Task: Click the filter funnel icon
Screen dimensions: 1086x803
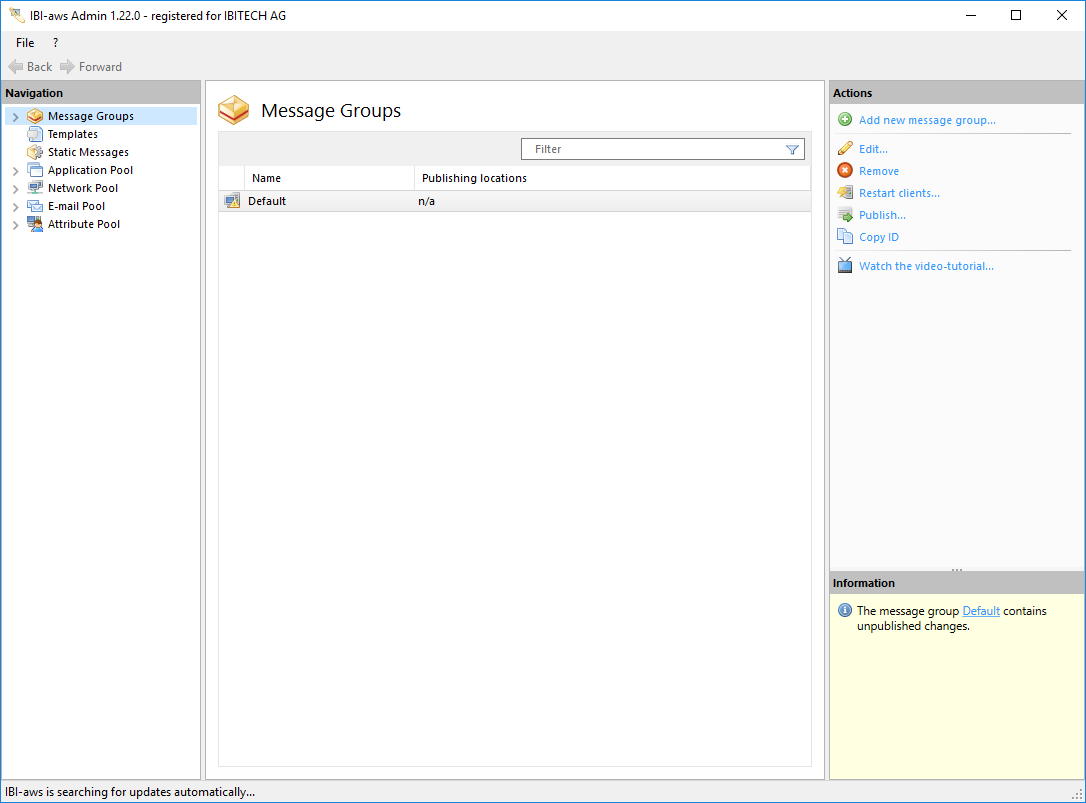Action: (792, 149)
